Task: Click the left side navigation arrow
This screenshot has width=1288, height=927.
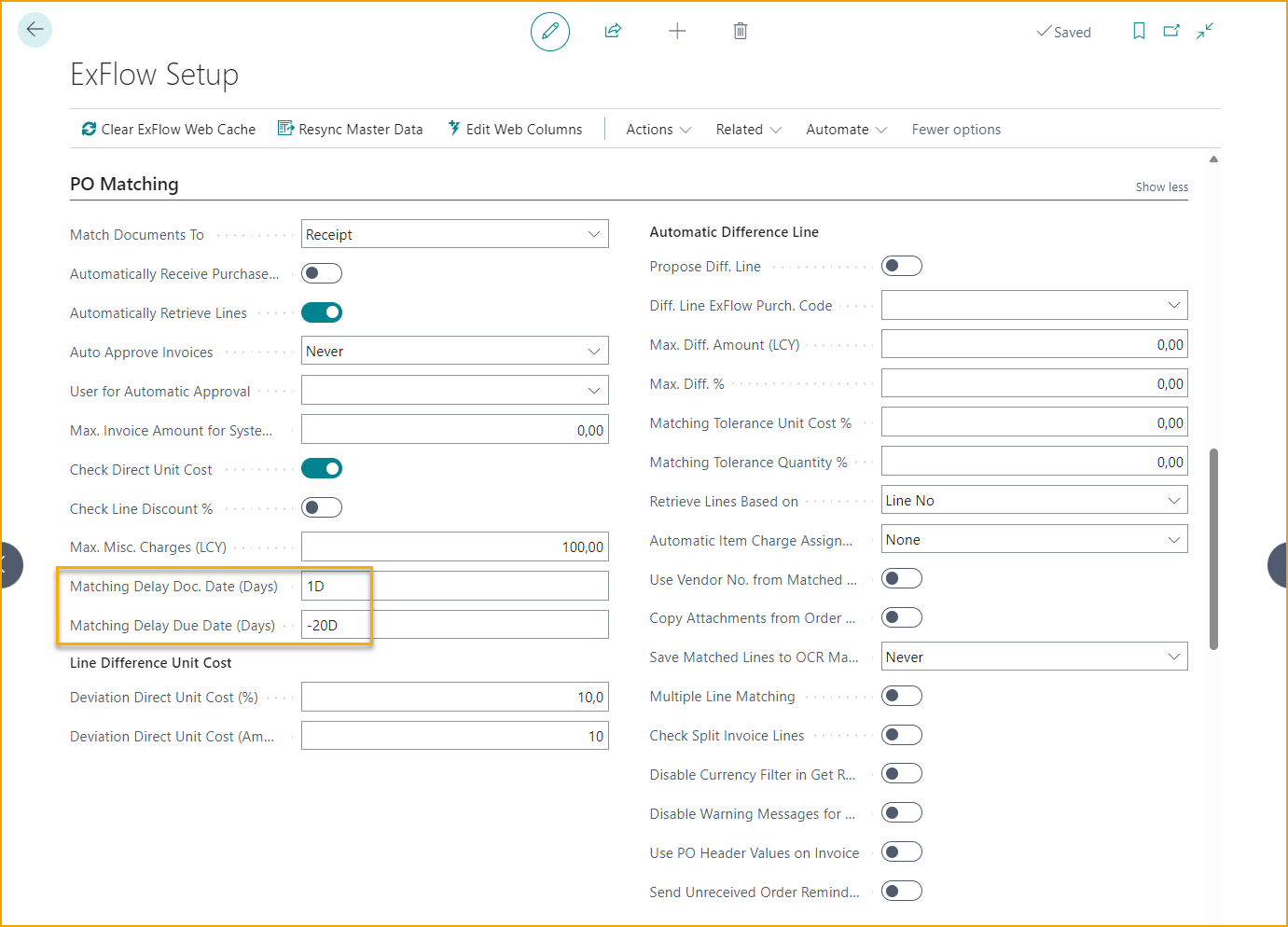Action: 9,565
